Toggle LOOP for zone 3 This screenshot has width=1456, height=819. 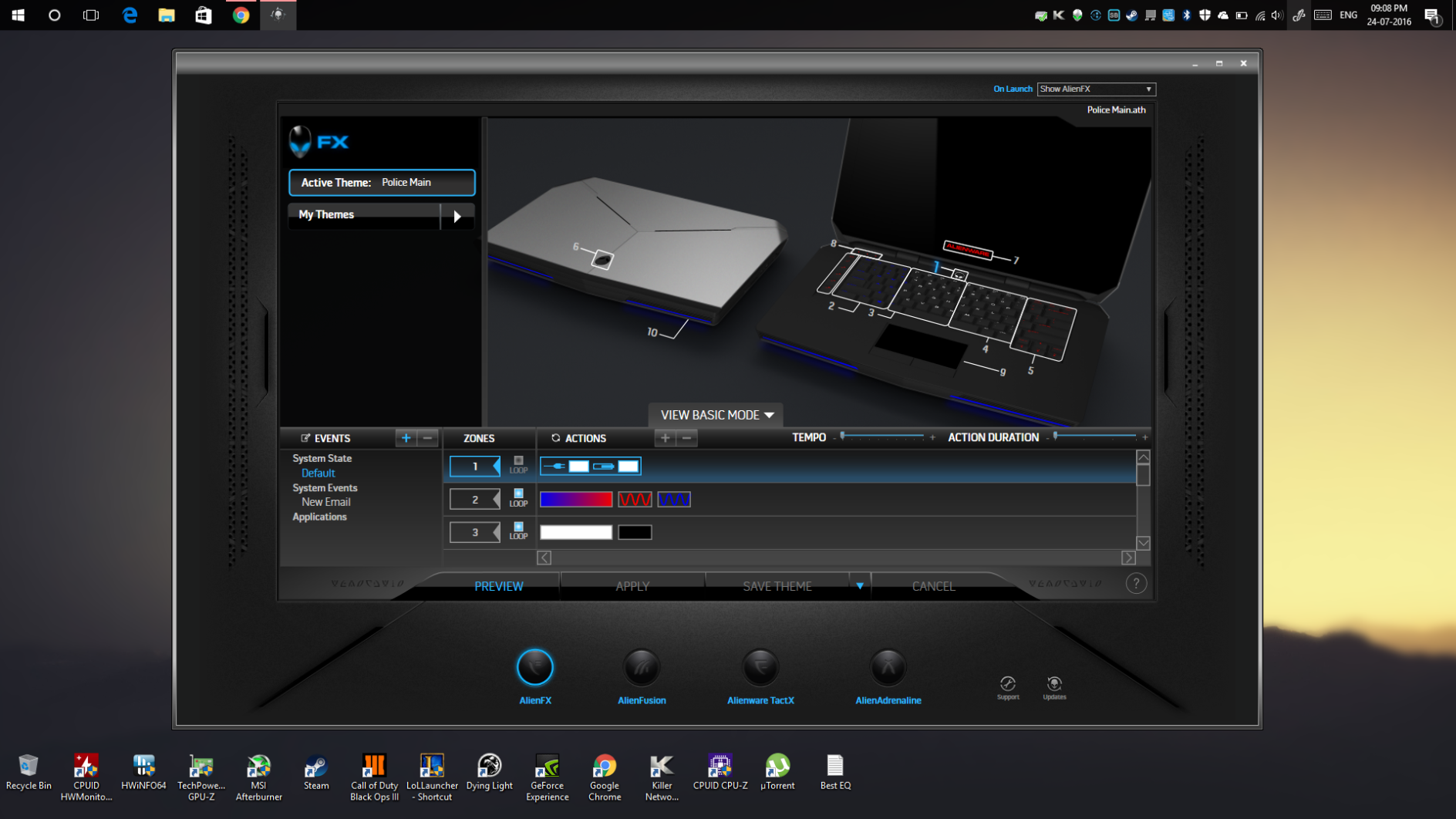click(x=518, y=531)
